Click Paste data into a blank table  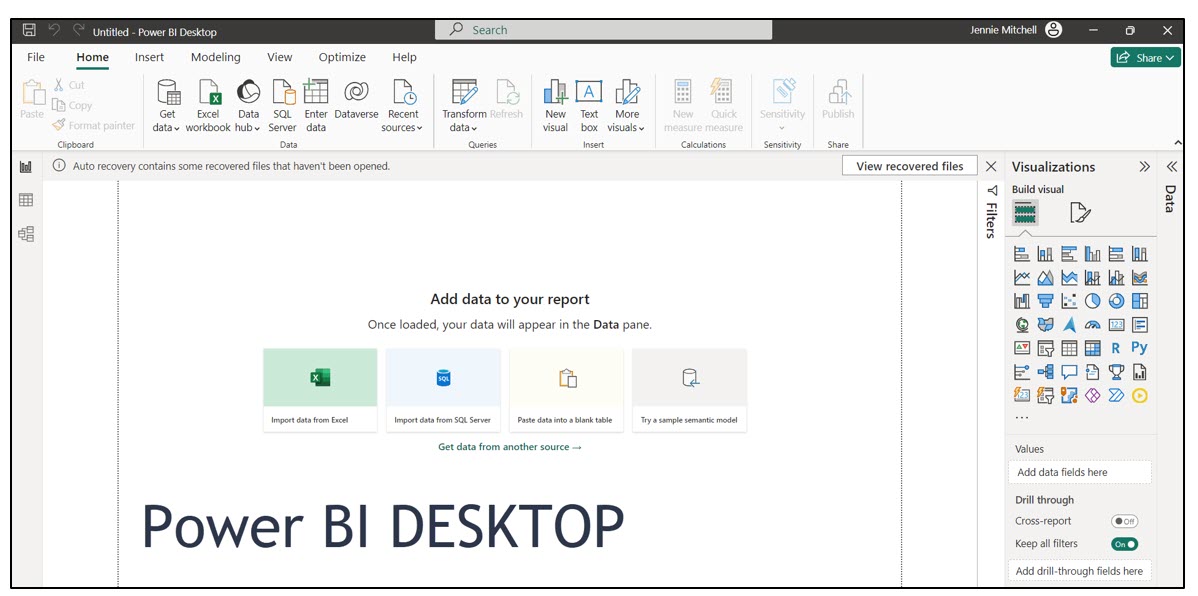click(x=566, y=390)
